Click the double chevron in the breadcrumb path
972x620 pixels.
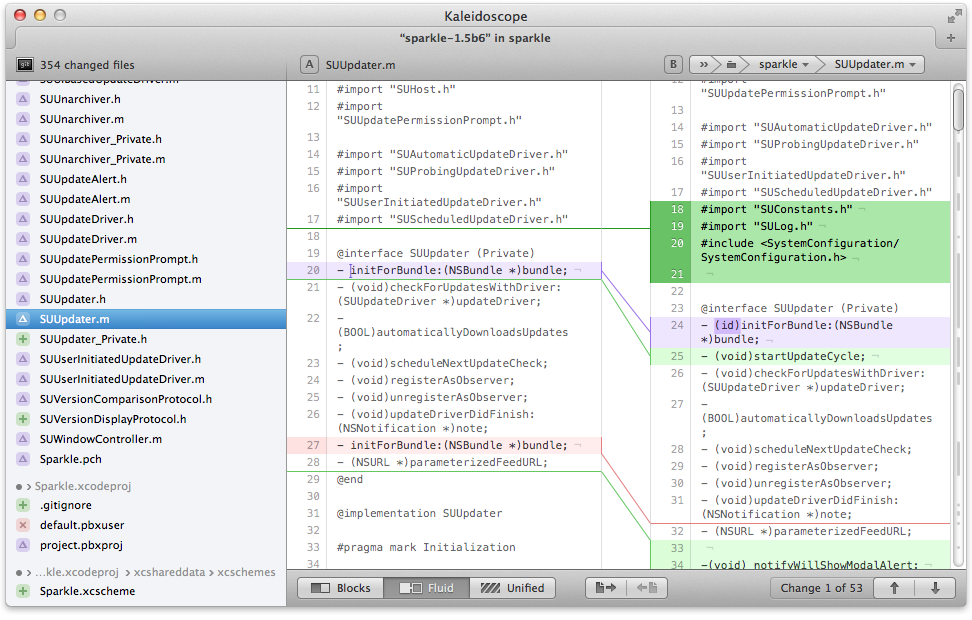[704, 64]
